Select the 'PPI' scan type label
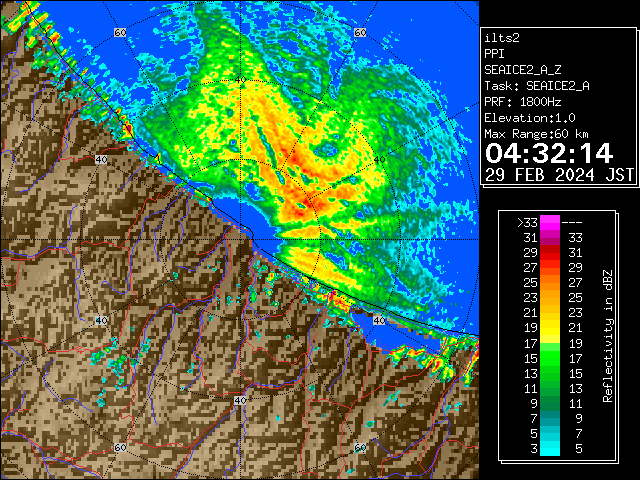This screenshot has width=640, height=480. pyautogui.click(x=494, y=54)
